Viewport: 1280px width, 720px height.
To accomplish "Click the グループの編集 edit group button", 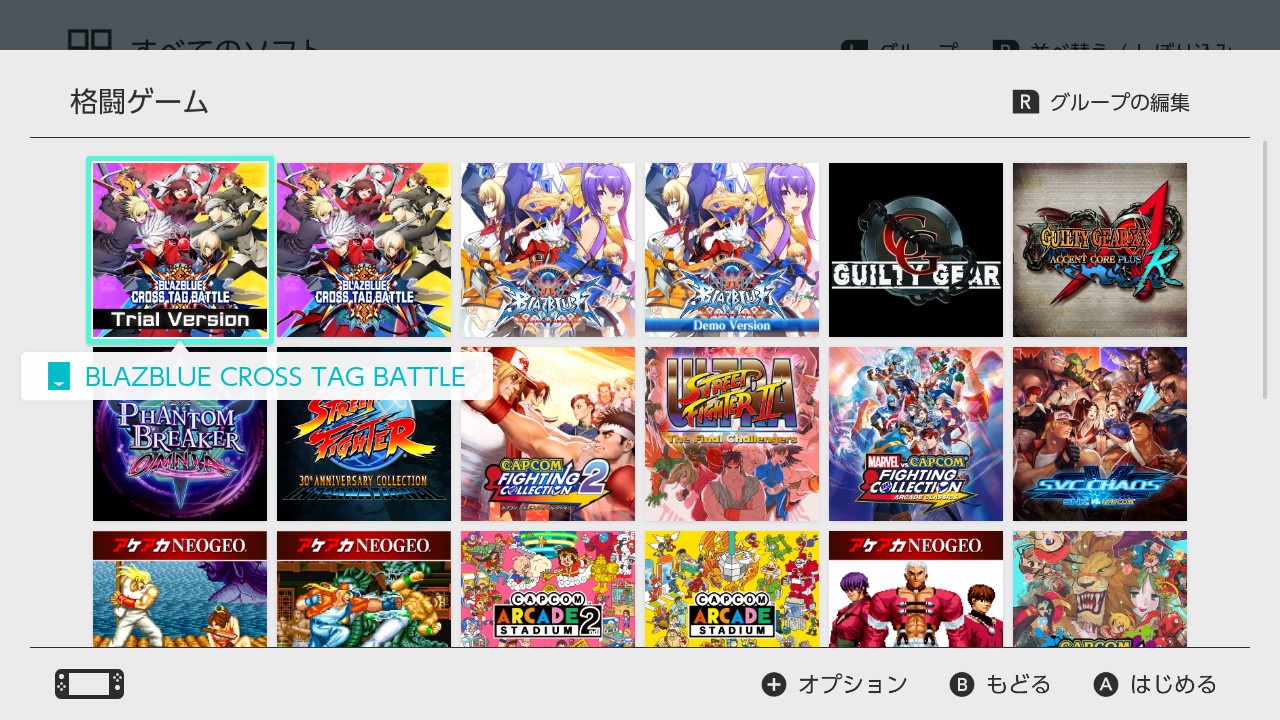I will (1101, 102).
